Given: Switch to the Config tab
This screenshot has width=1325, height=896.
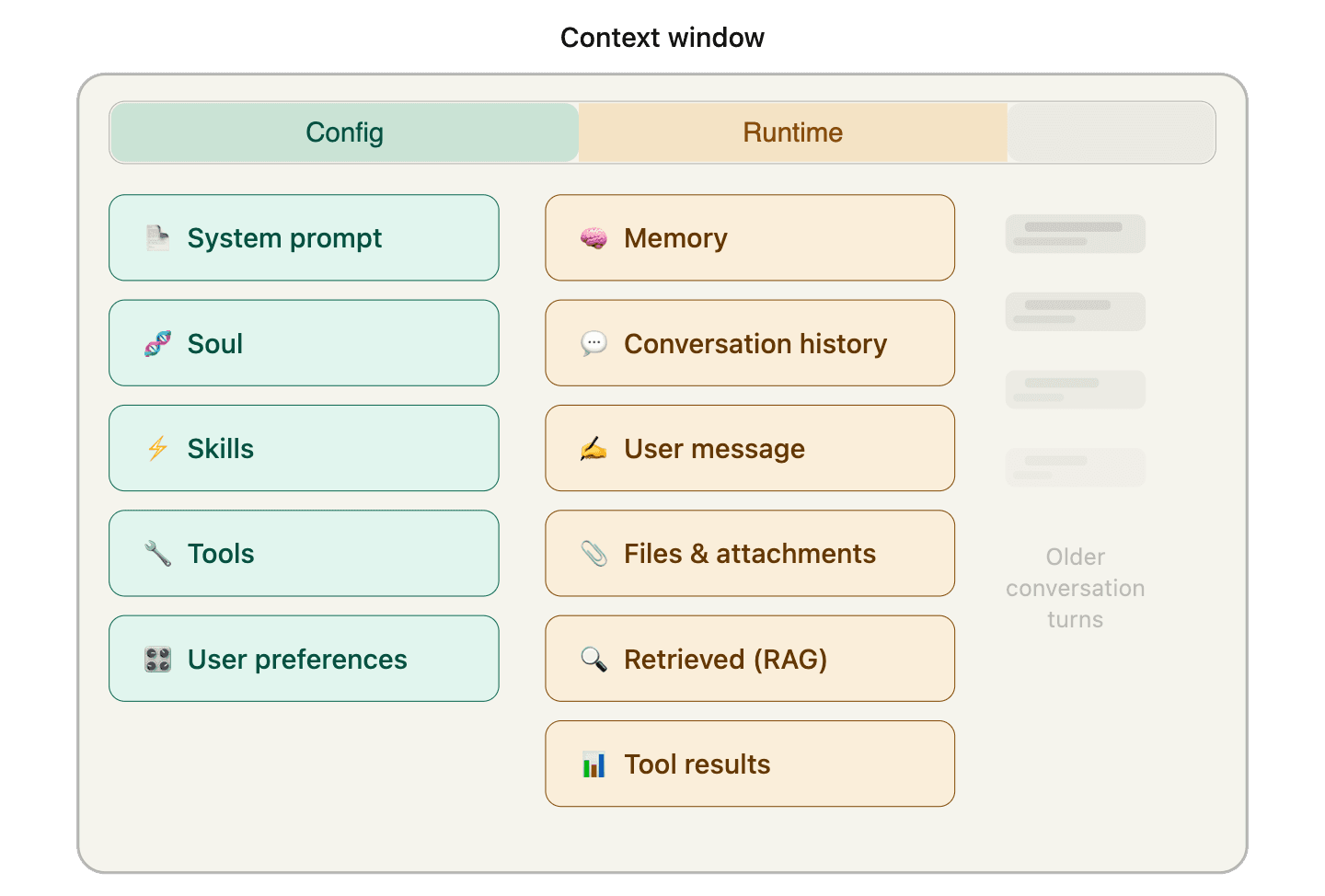Looking at the screenshot, I should 343,132.
